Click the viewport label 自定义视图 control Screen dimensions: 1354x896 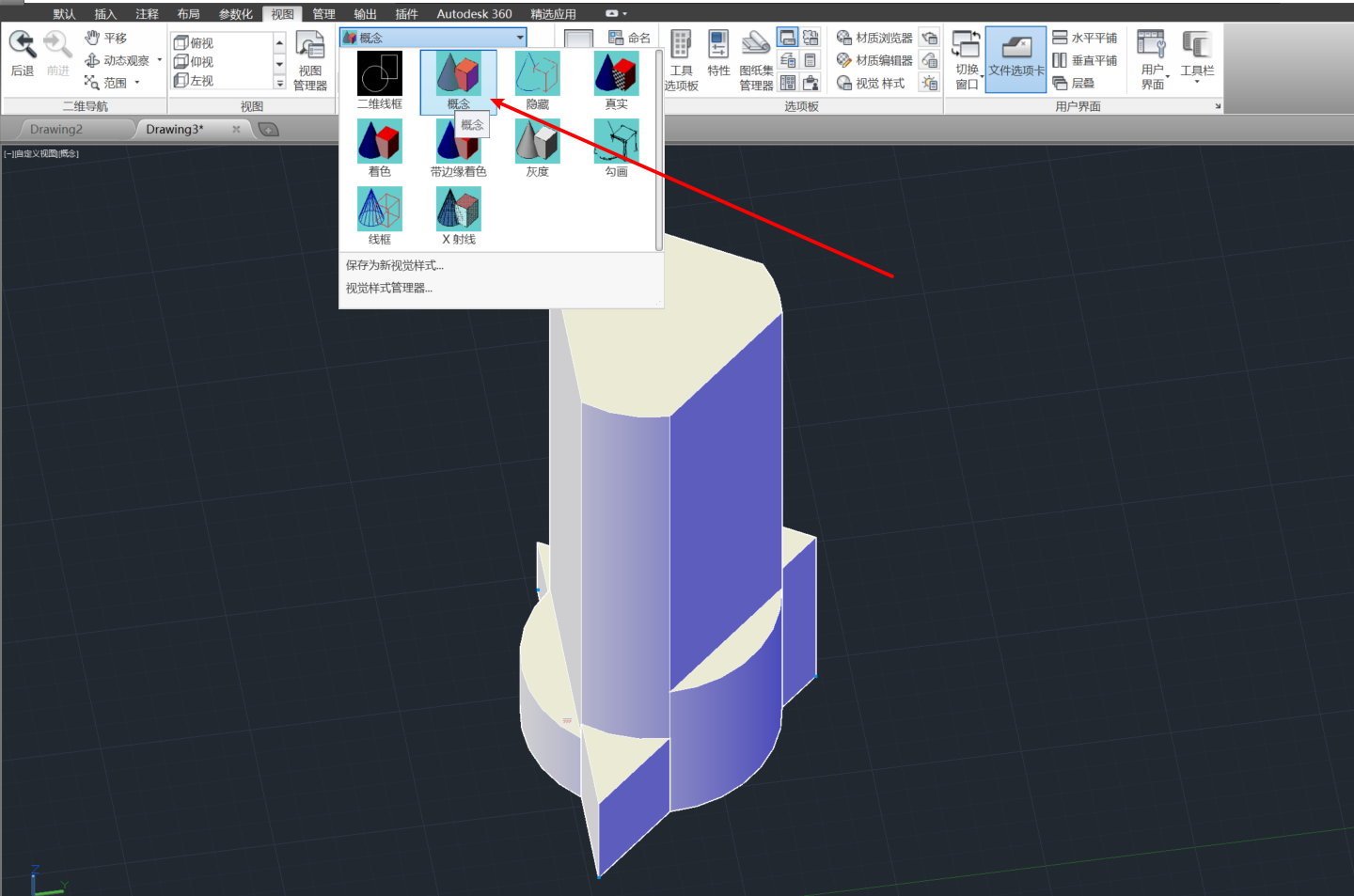point(37,153)
